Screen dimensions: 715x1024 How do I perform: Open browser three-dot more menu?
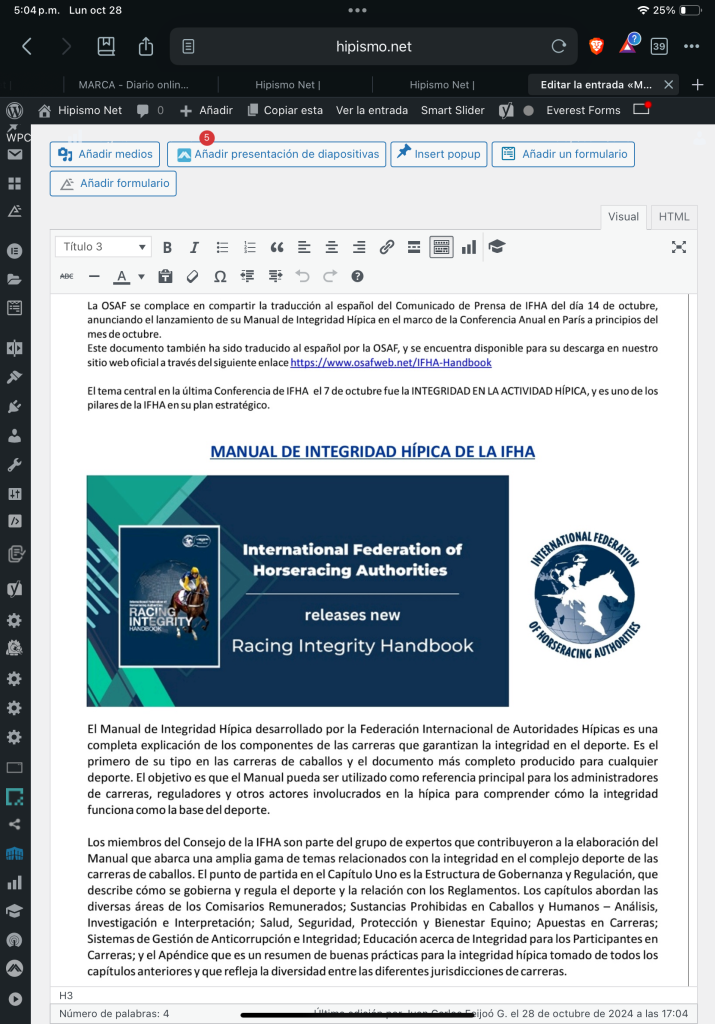691,46
